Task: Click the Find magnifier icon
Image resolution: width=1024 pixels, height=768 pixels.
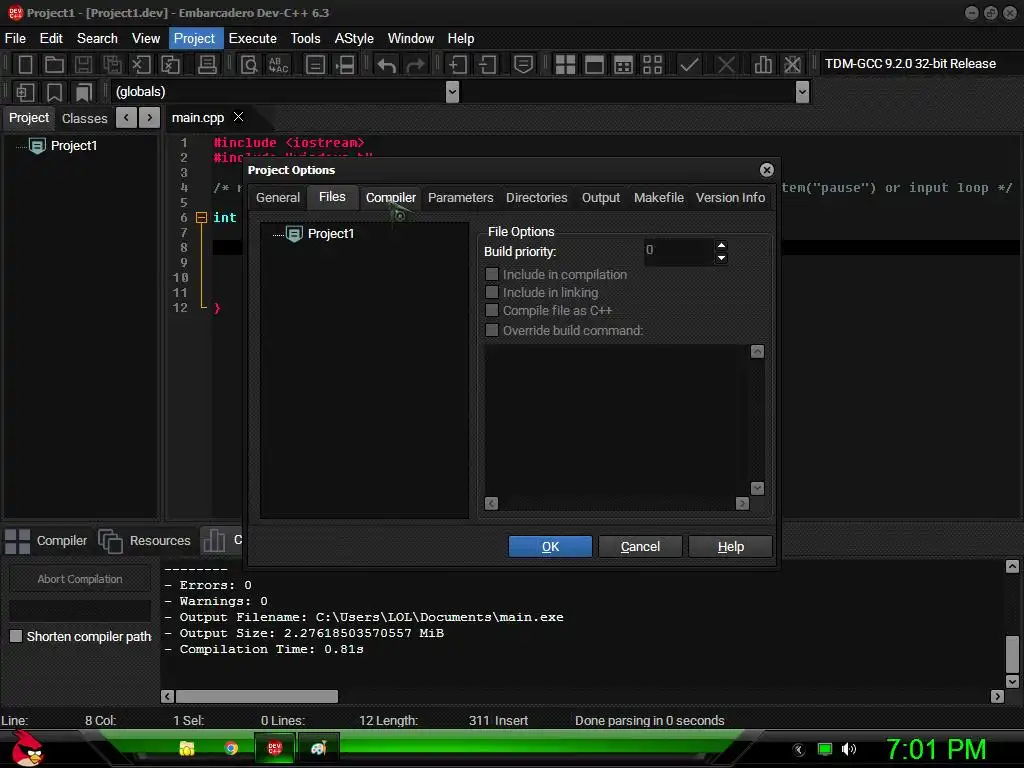Action: coord(249,64)
